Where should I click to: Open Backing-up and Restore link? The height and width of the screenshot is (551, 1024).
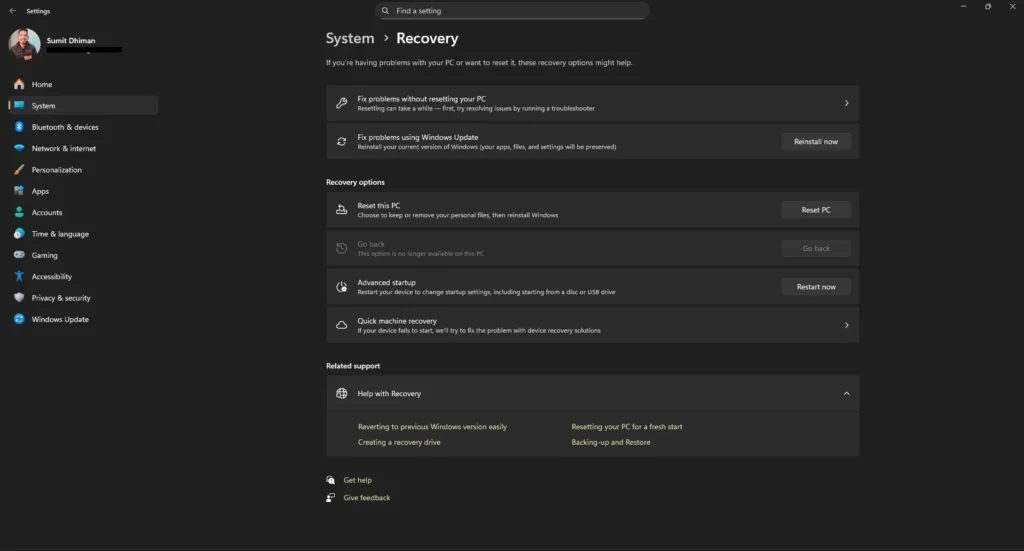click(x=611, y=443)
